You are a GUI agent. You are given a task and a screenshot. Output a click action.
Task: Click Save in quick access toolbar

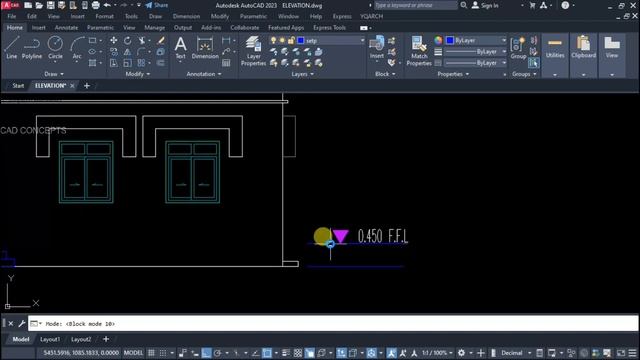click(x=50, y=5)
